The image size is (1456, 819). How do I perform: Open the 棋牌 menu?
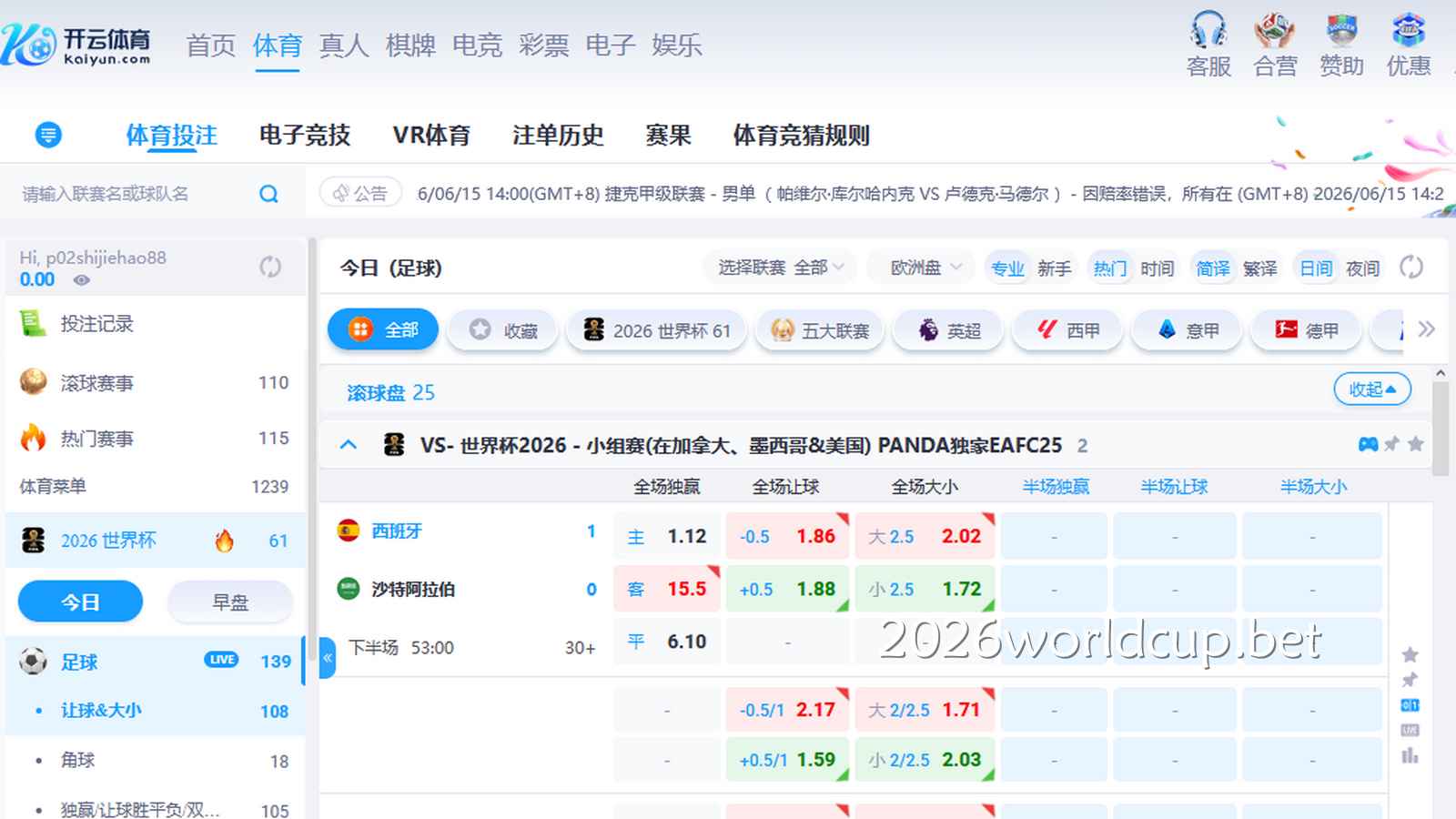pos(410,45)
